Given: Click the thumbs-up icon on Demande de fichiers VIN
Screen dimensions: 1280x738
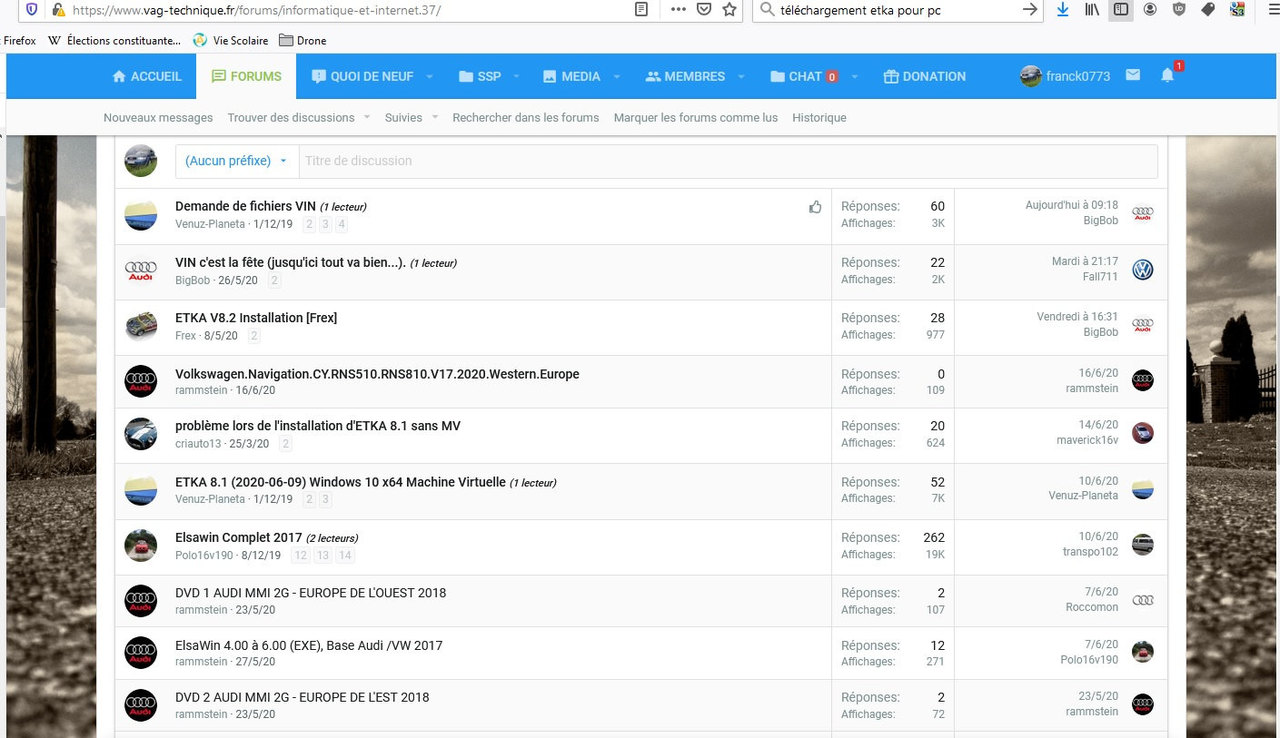Looking at the screenshot, I should coord(815,207).
